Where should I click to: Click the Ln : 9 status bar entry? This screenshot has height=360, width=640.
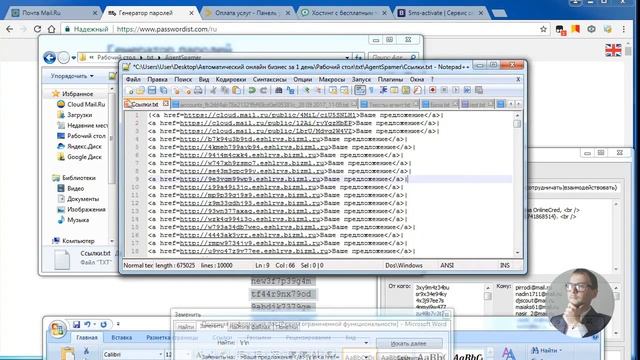tap(262, 265)
